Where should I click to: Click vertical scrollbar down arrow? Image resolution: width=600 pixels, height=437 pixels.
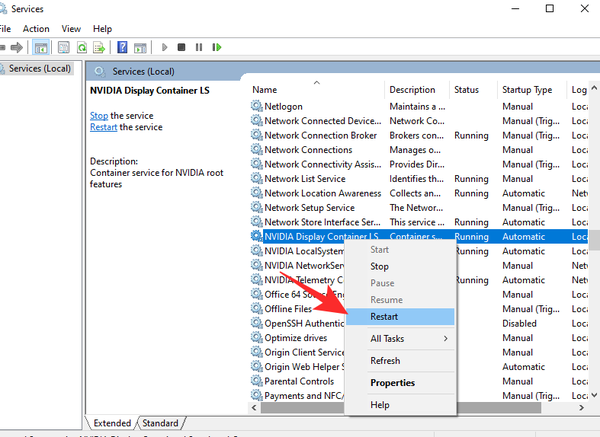click(594, 395)
